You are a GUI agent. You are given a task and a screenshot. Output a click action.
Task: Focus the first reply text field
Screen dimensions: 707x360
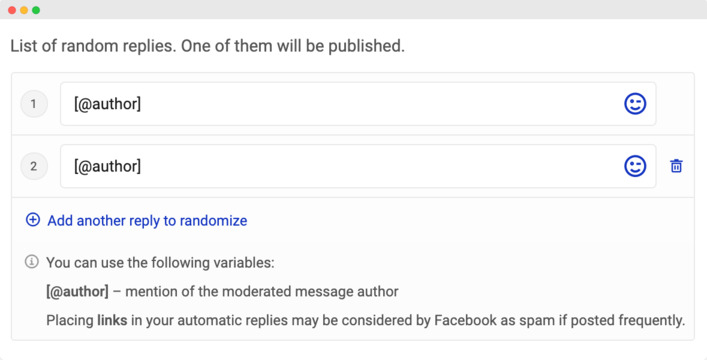click(x=358, y=104)
